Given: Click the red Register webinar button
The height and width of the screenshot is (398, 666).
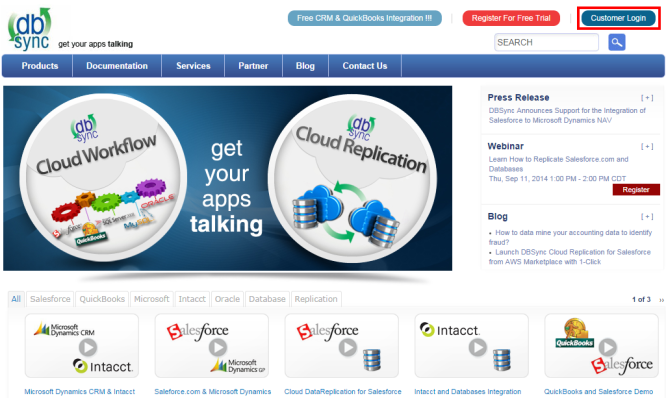Looking at the screenshot, I should pyautogui.click(x=636, y=190).
